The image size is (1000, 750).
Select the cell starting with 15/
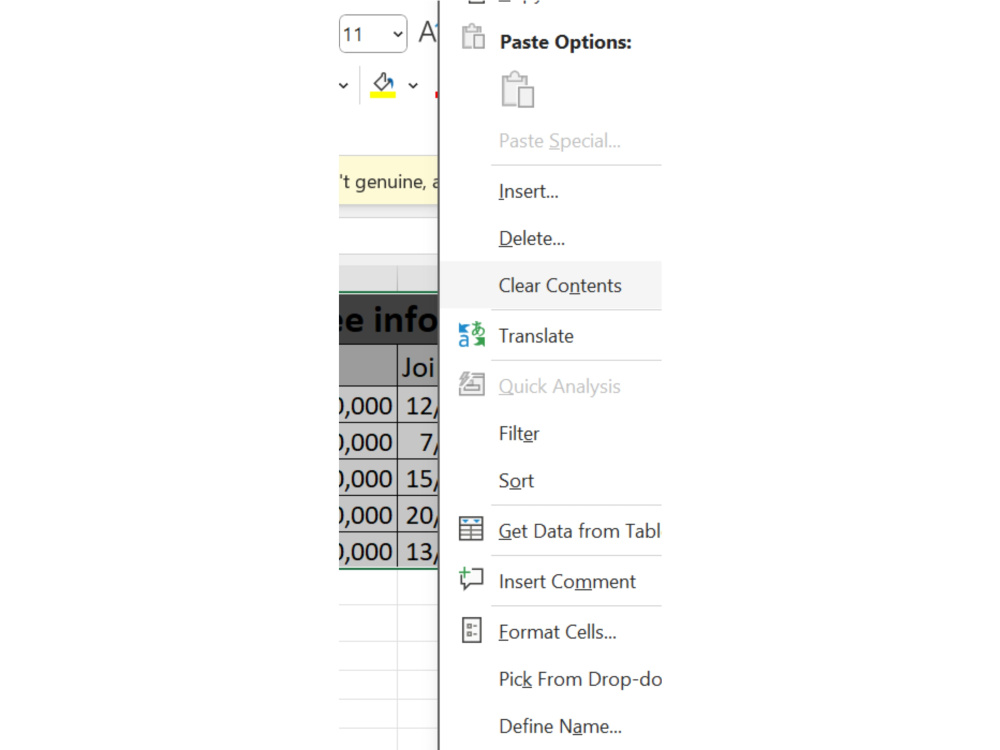pos(418,478)
